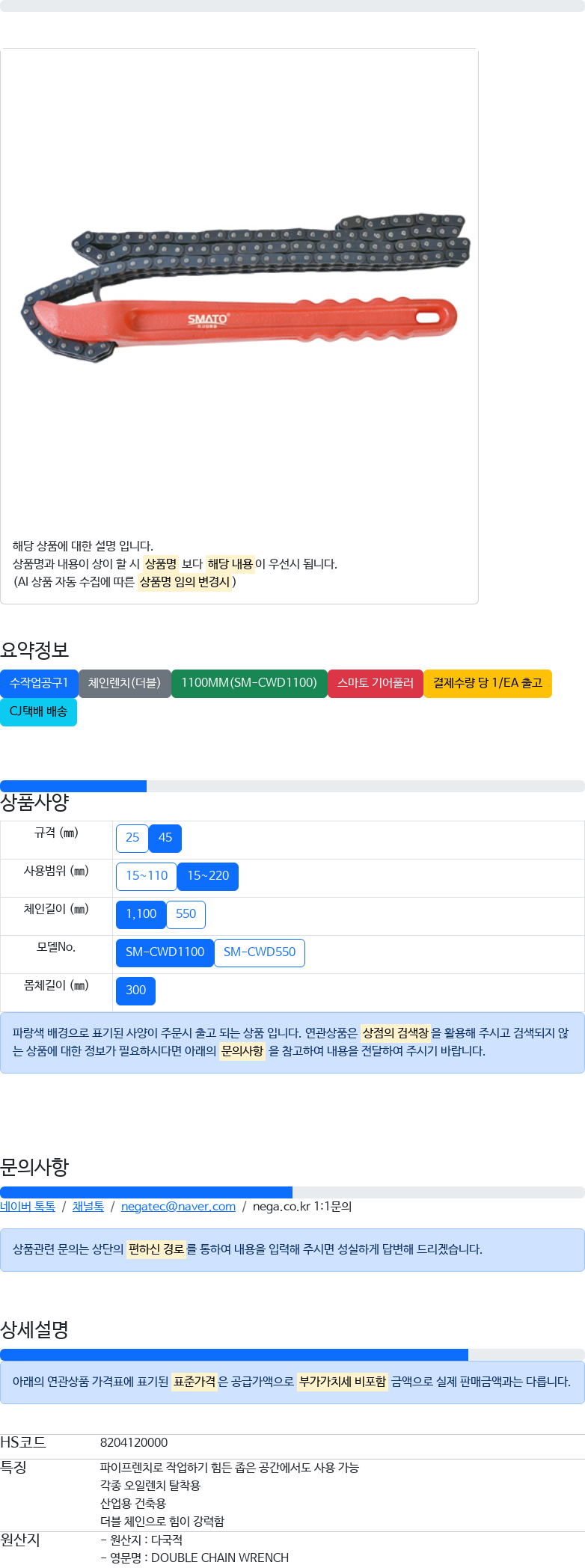This screenshot has height=1568, width=585.
Task: Open the 채널톡 inquiry link
Action: click(88, 1207)
